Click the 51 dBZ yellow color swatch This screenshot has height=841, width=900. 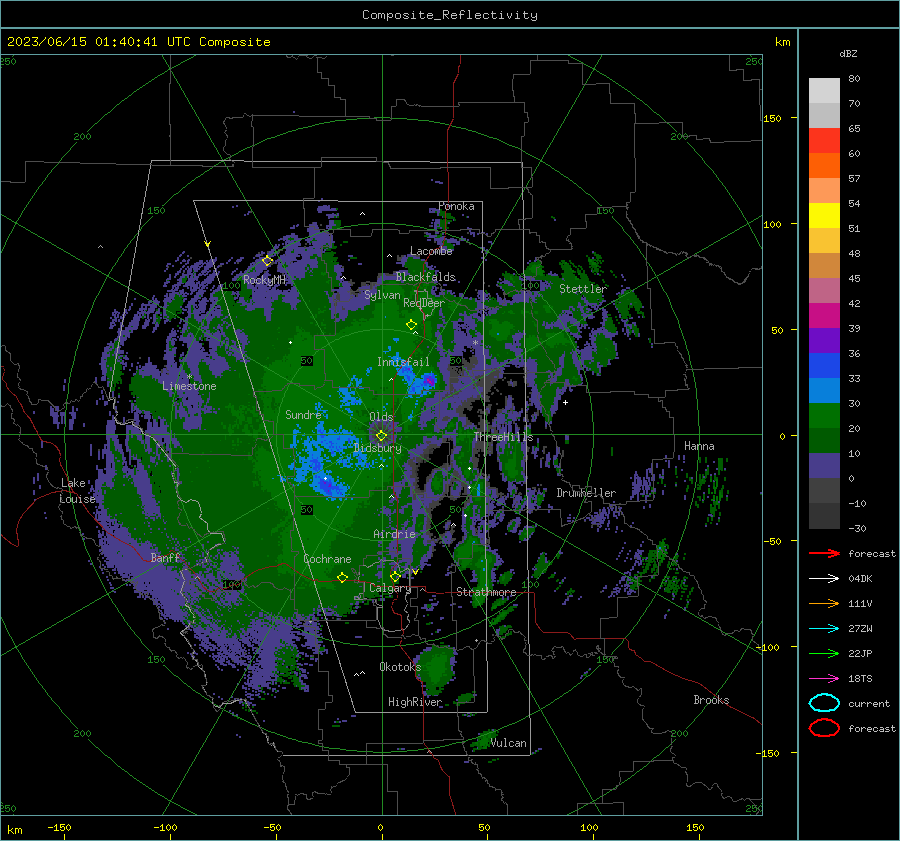(824, 215)
